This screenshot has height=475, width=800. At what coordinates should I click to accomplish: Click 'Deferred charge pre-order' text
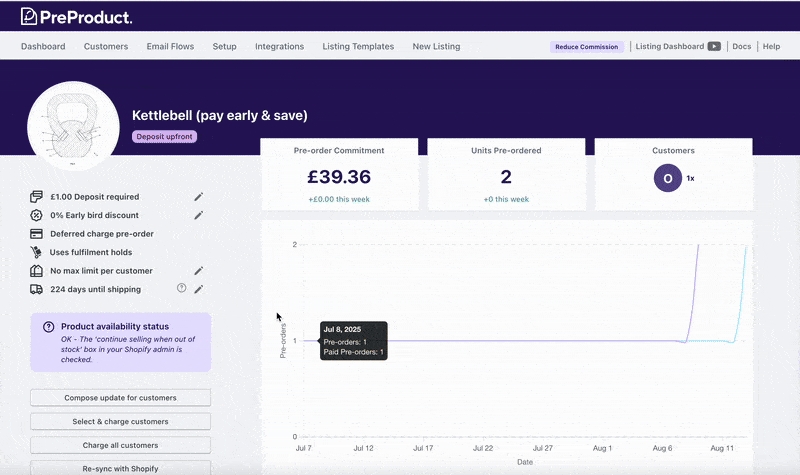pyautogui.click(x=102, y=234)
